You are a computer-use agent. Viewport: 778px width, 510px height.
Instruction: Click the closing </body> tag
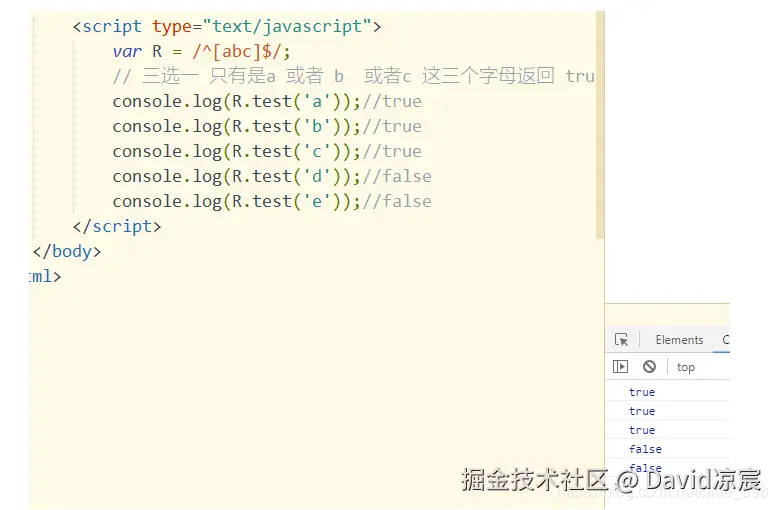pos(67,252)
